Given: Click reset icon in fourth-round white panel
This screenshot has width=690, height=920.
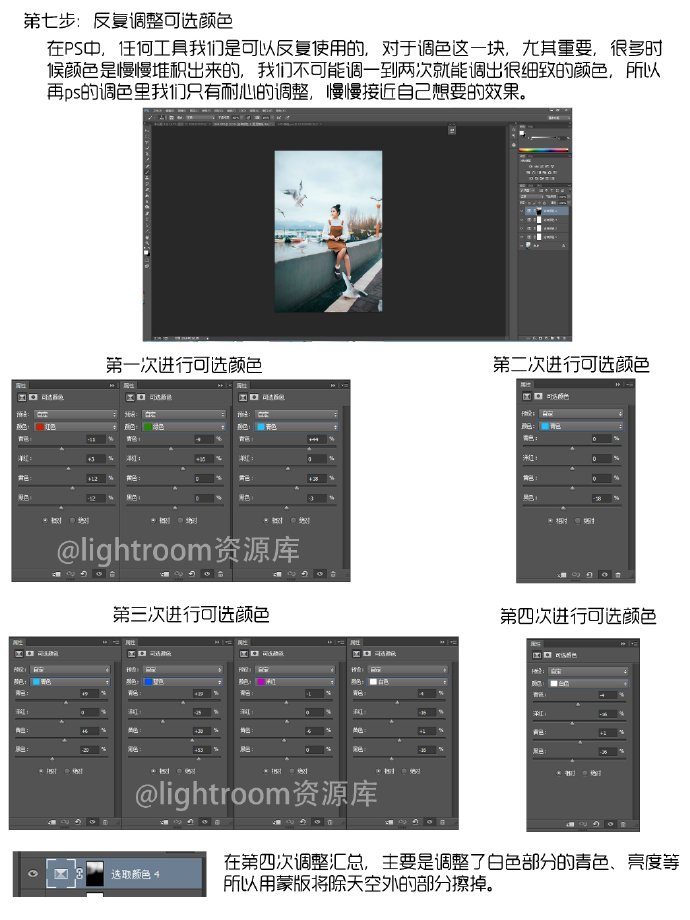Looking at the screenshot, I should point(596,824).
